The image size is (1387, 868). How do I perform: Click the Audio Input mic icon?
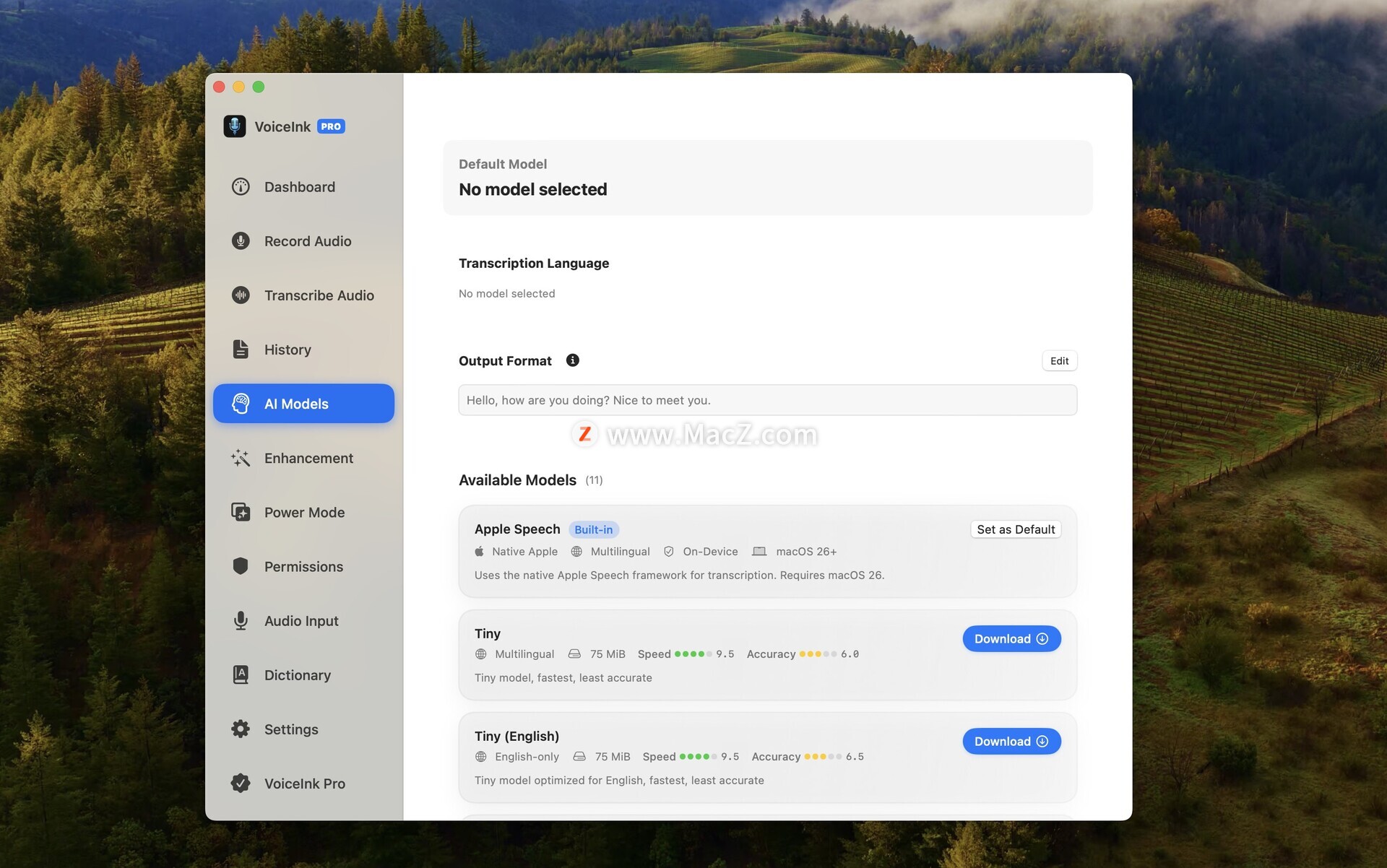click(241, 621)
